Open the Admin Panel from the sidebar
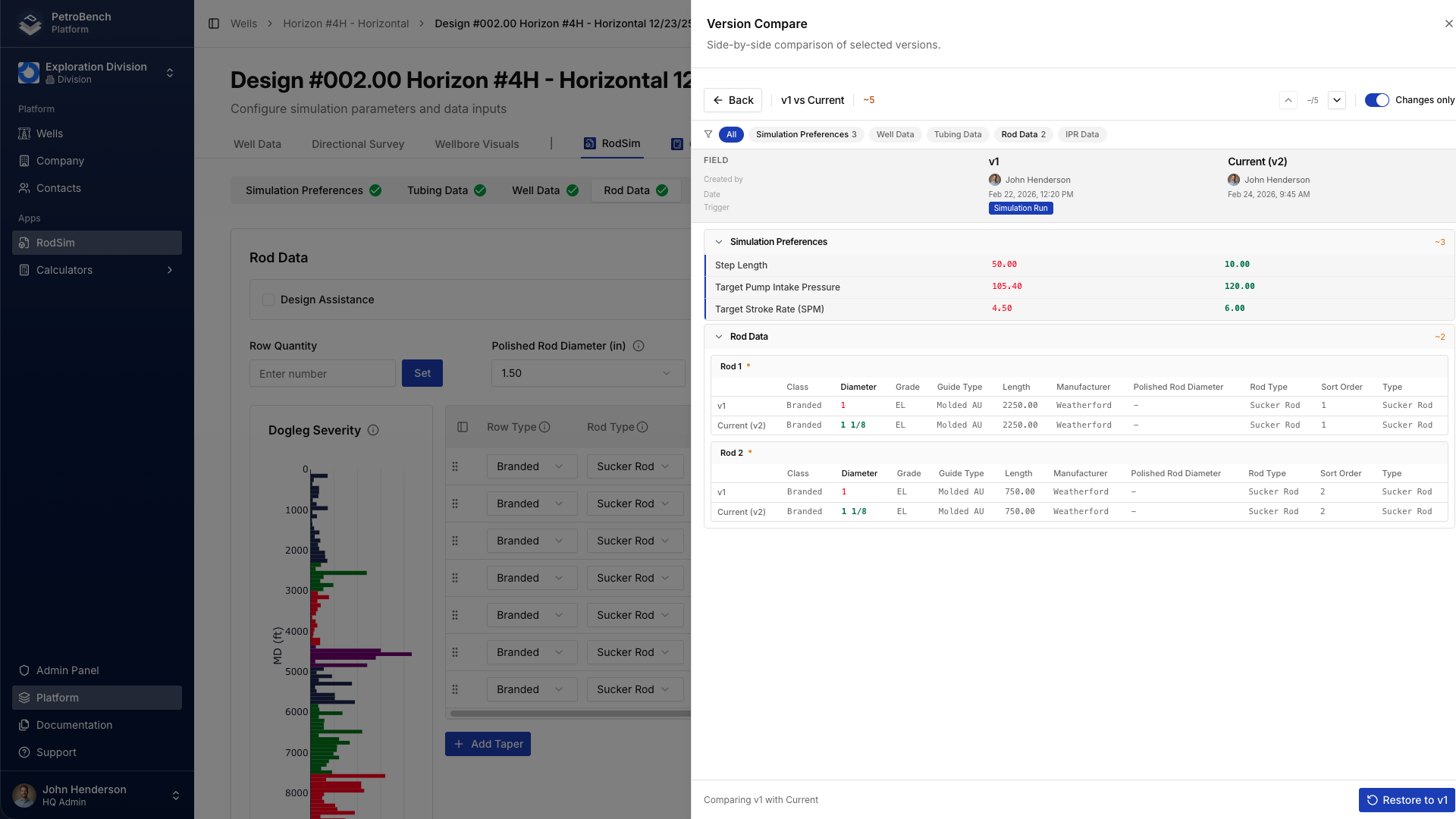 [x=67, y=670]
